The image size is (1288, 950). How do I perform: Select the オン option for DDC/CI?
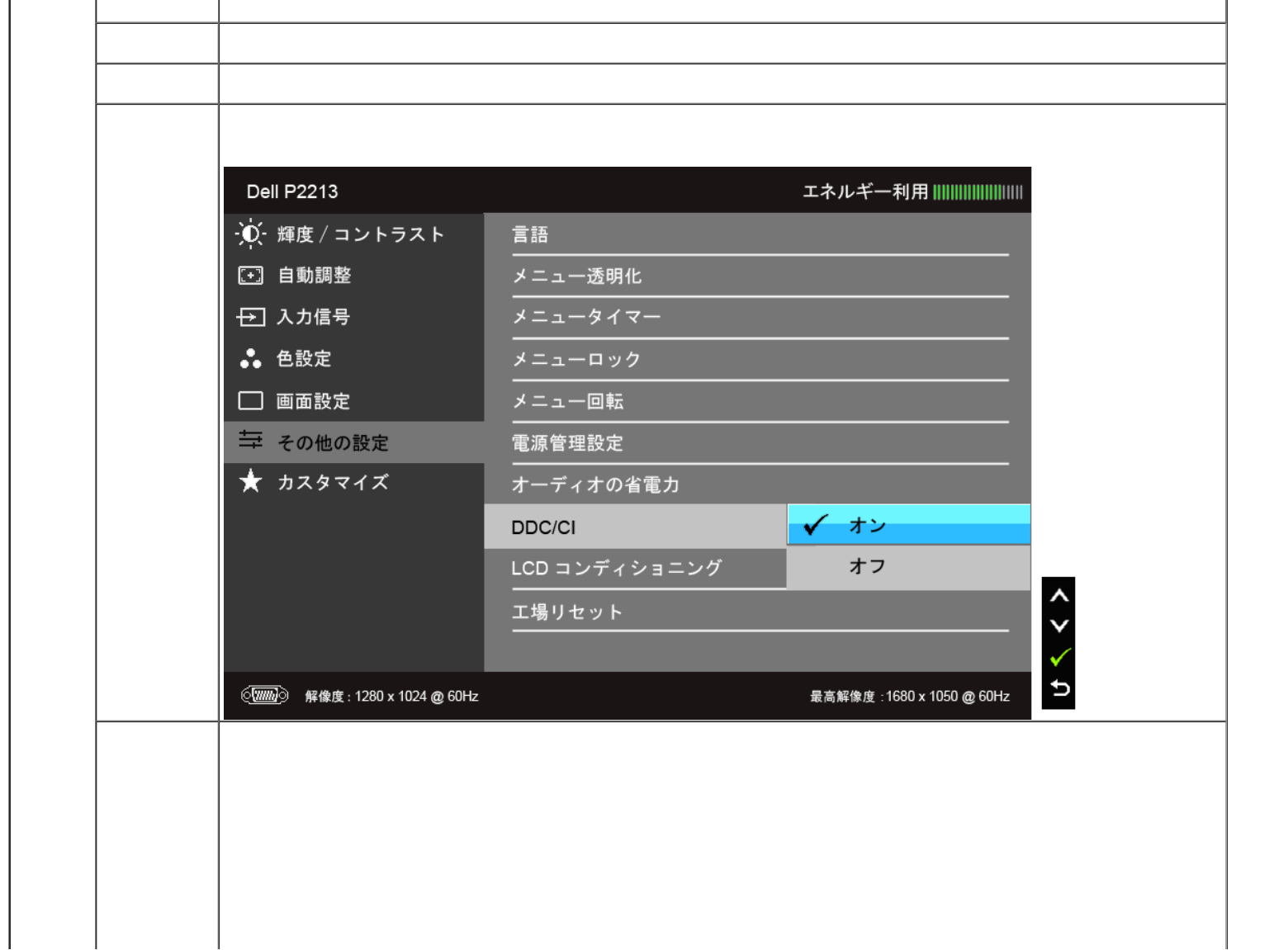click(908, 525)
